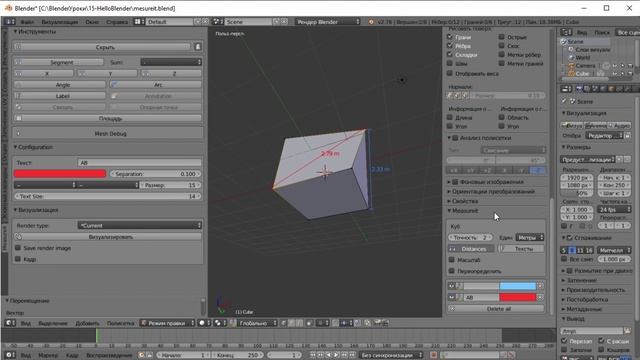Screen dimensions: 640x360
Task: Click Delete all in Measureit panel
Action: pyautogui.click(x=496, y=309)
